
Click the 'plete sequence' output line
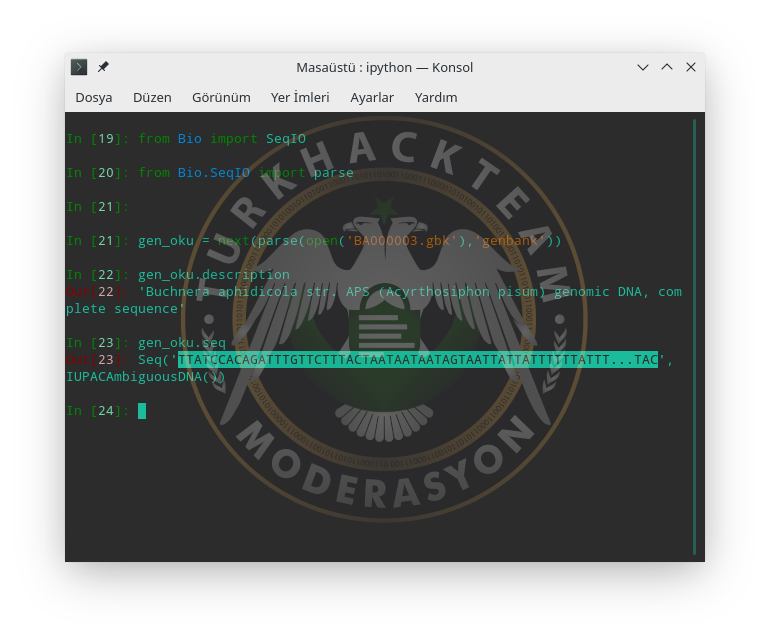(x=125, y=308)
